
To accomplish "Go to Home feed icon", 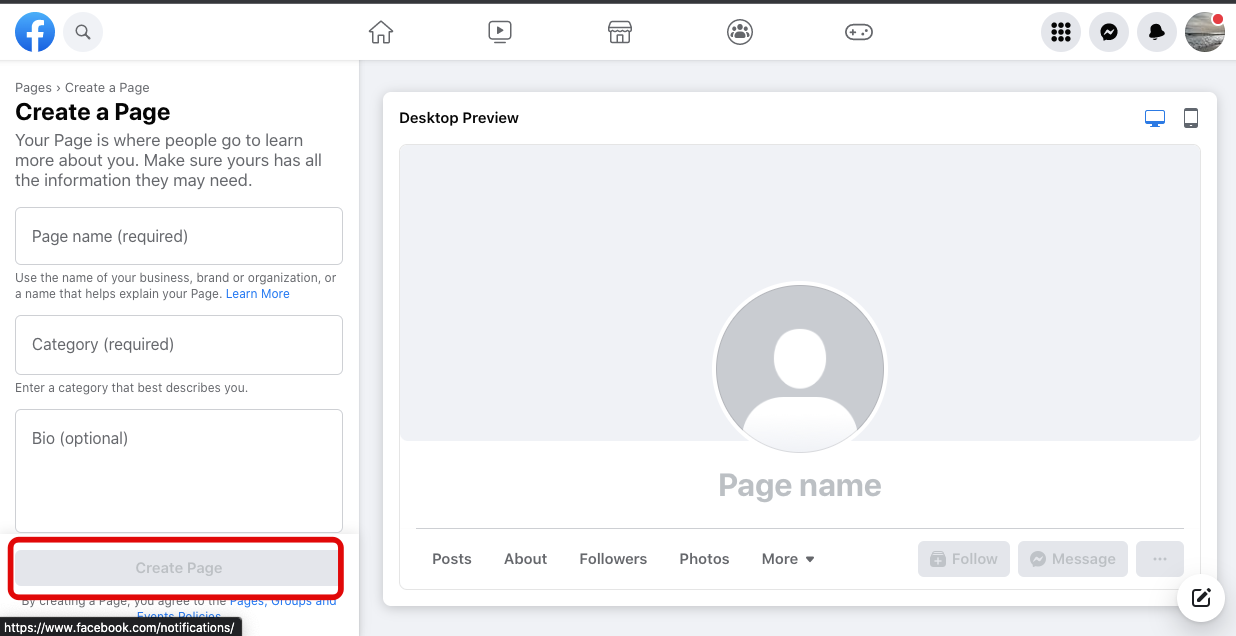I will [381, 32].
